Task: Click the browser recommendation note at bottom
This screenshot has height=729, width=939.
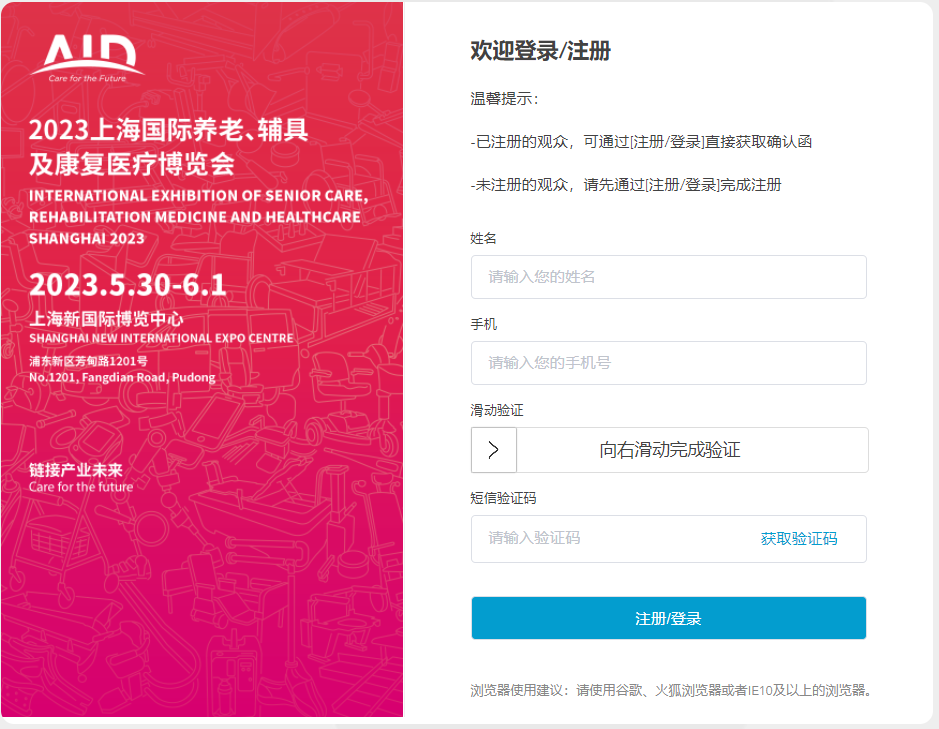Action: (x=670, y=690)
